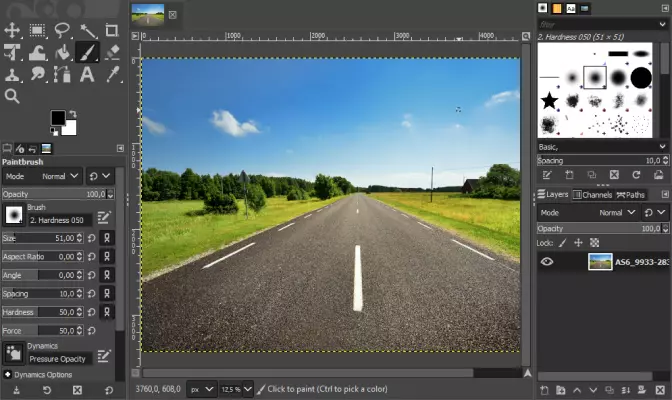Screen dimensions: 672x400
Task: Click the Pressure Opacity dynamics field
Action: (x=60, y=359)
